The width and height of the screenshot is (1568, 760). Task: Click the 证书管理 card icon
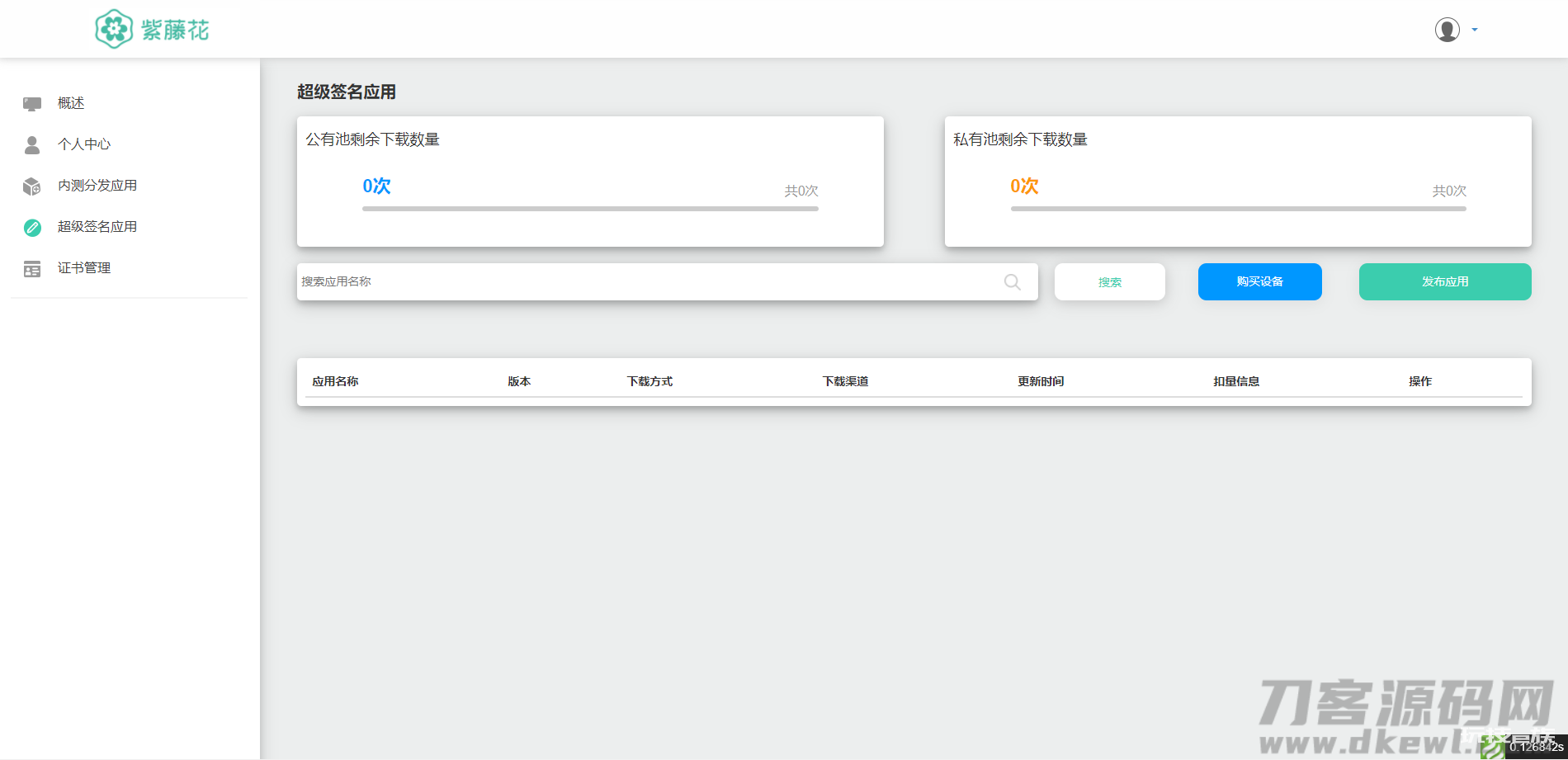32,269
